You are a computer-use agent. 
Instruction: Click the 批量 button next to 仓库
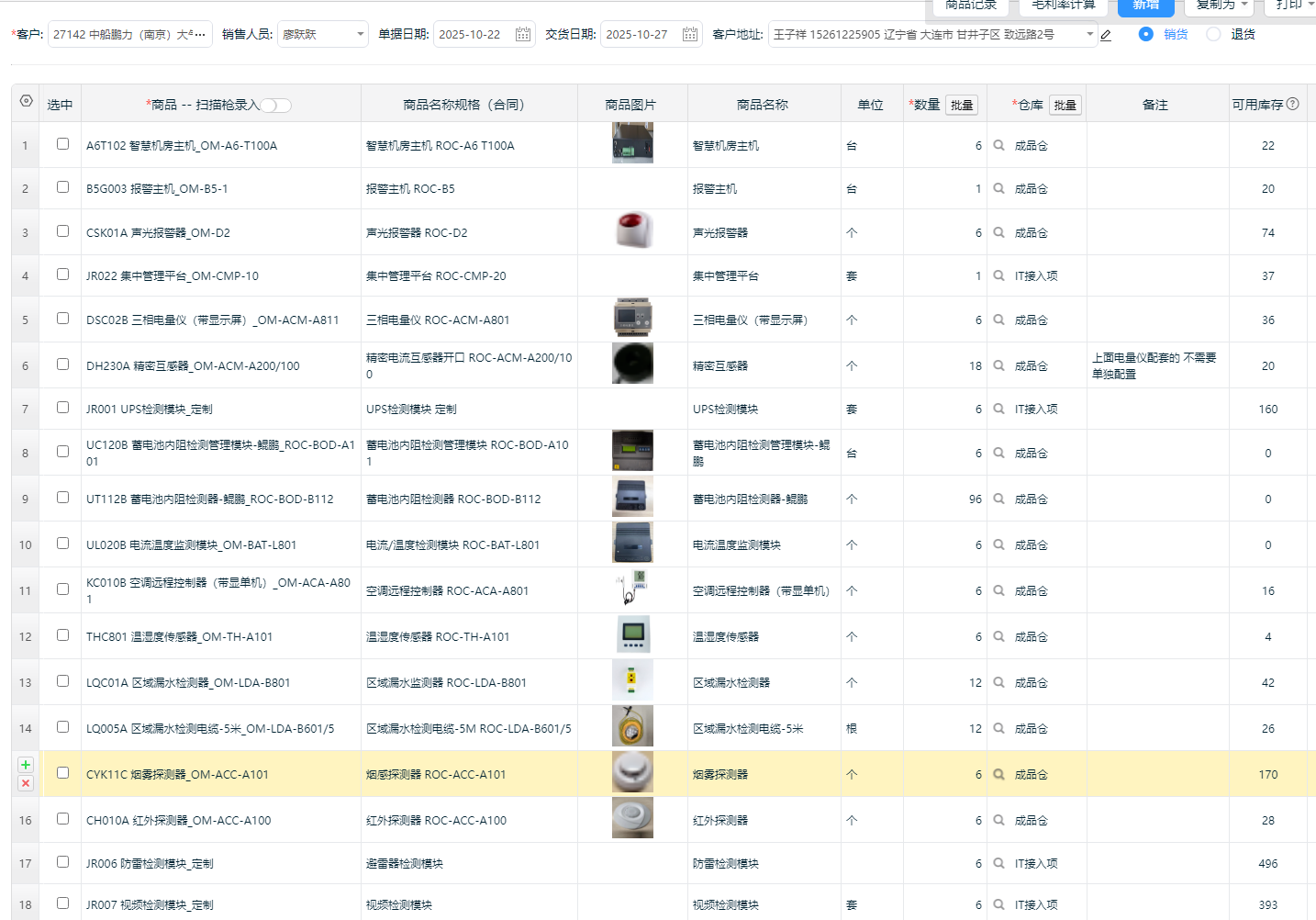(x=1065, y=105)
